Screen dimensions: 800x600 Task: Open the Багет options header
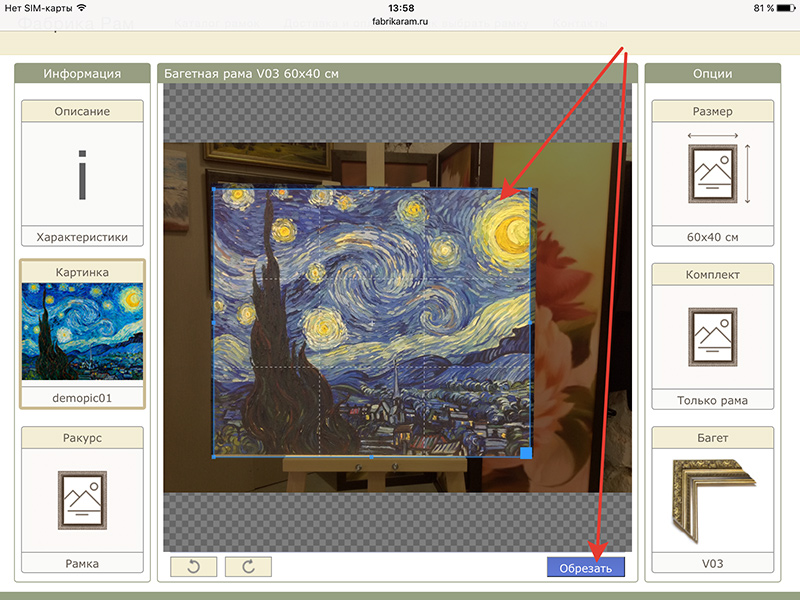click(x=713, y=438)
